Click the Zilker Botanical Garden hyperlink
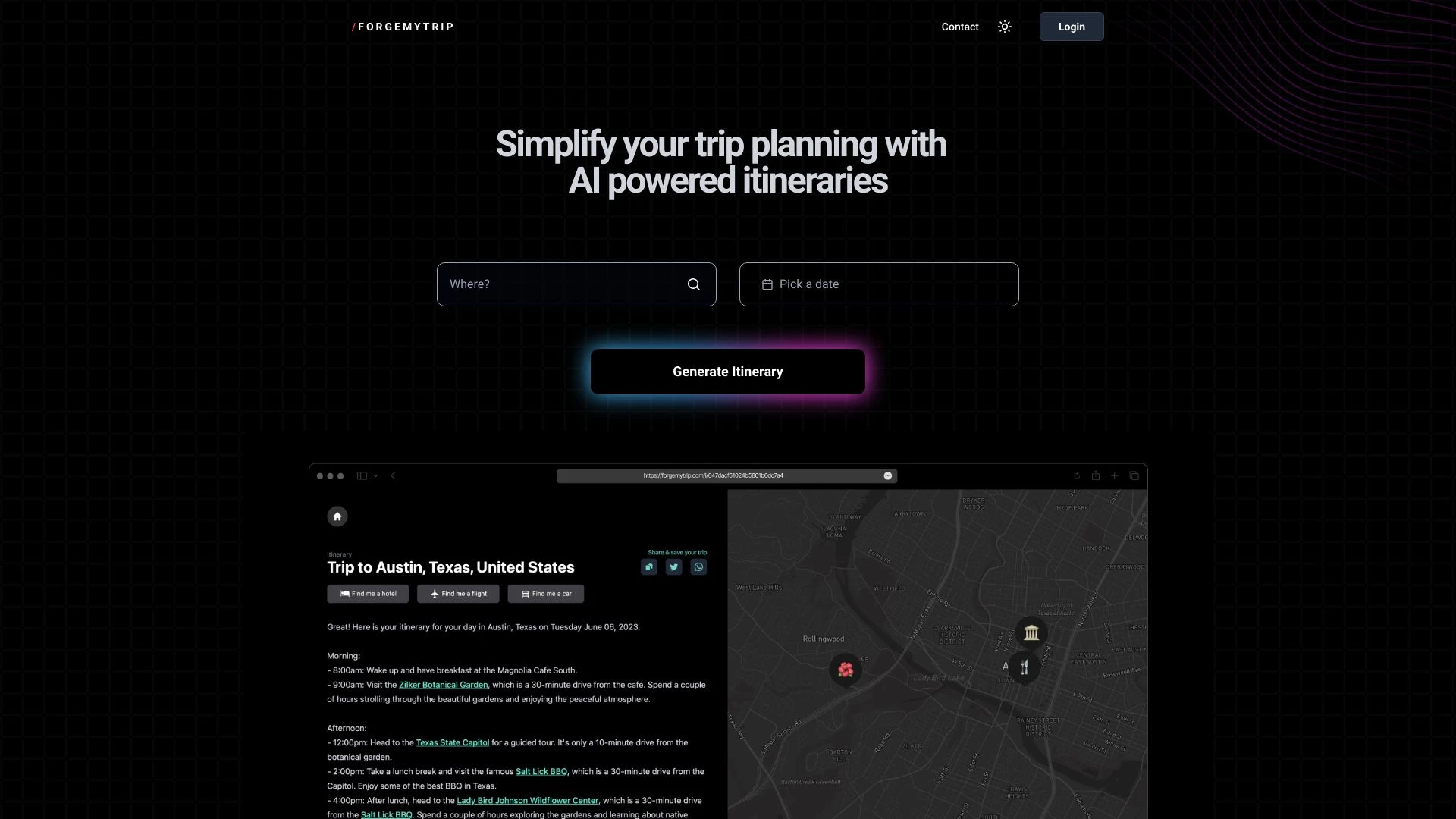The width and height of the screenshot is (1456, 819). [x=443, y=684]
